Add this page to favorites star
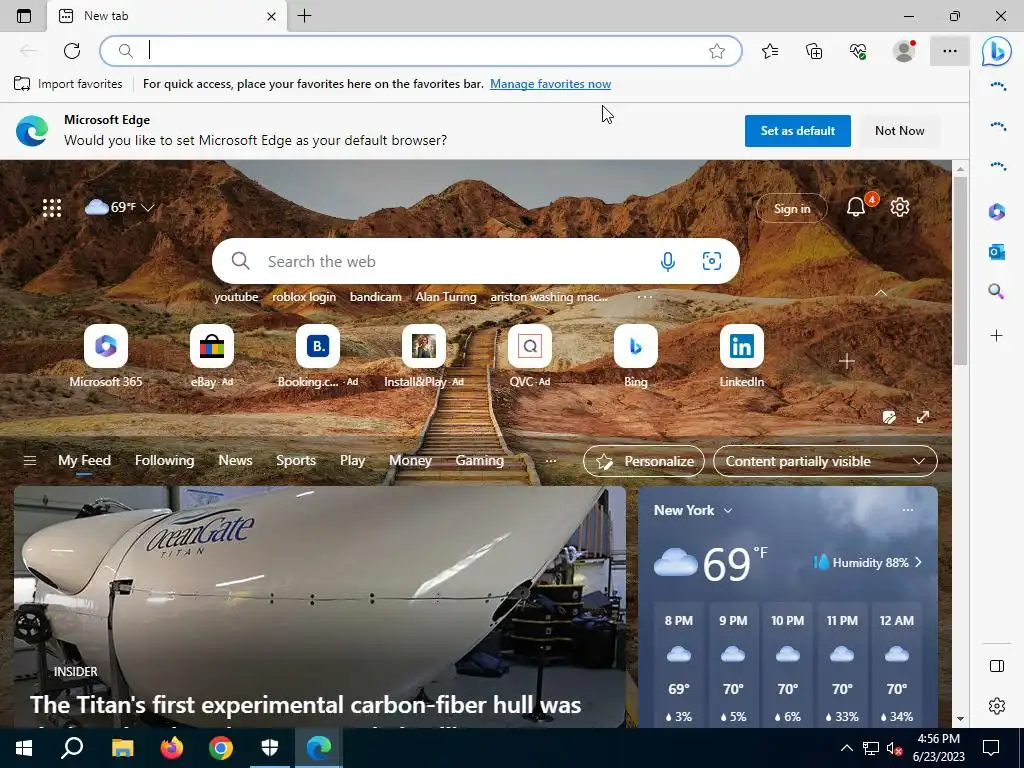 point(716,51)
